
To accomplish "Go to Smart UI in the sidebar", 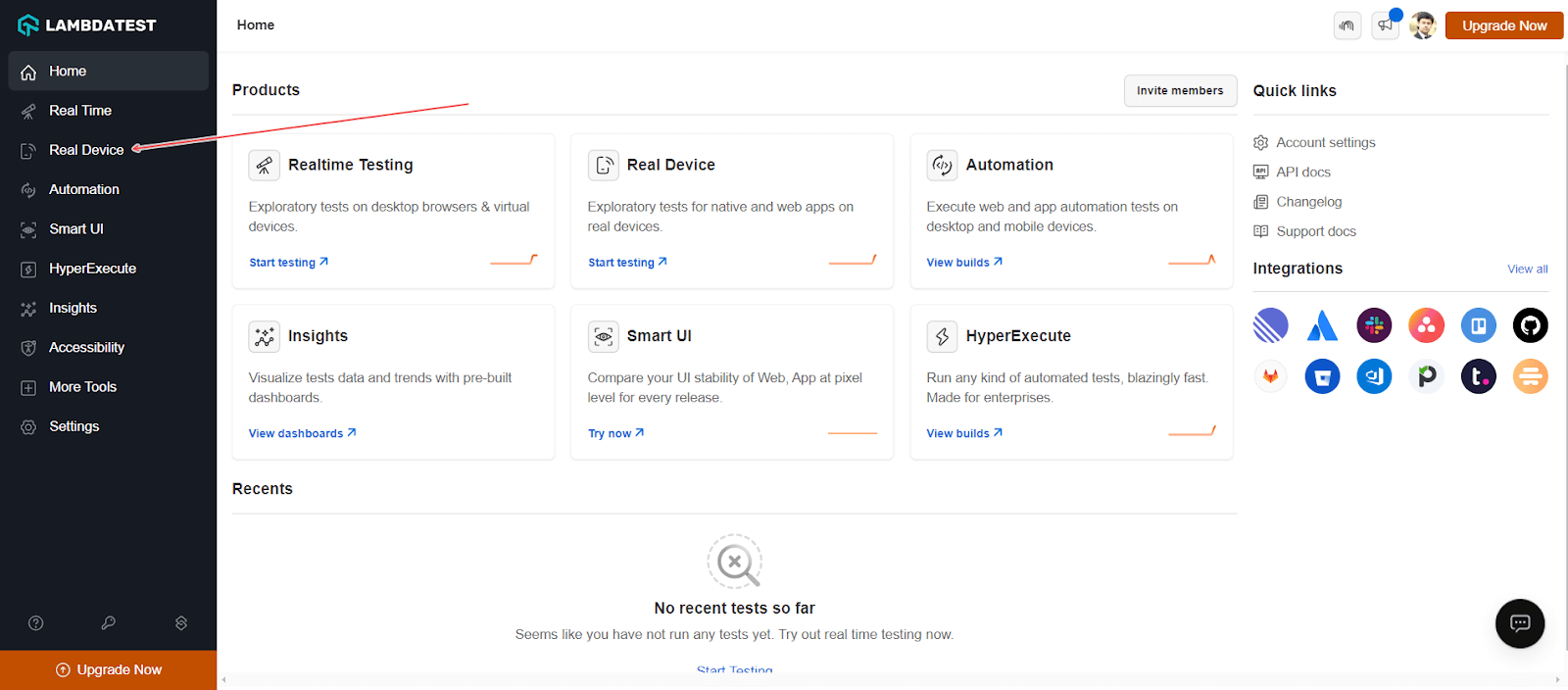I will (x=108, y=229).
